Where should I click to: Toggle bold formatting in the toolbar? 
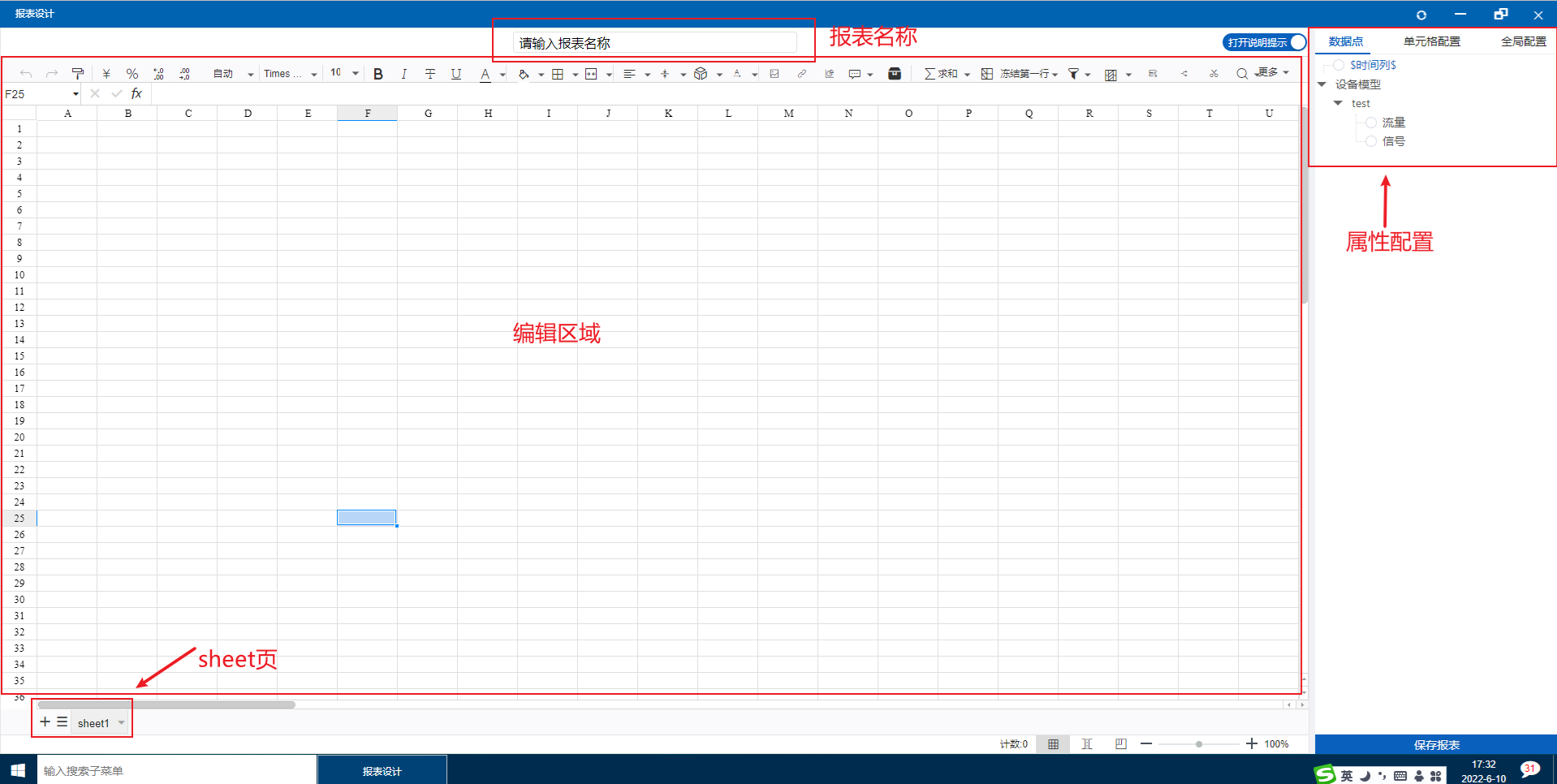[378, 74]
